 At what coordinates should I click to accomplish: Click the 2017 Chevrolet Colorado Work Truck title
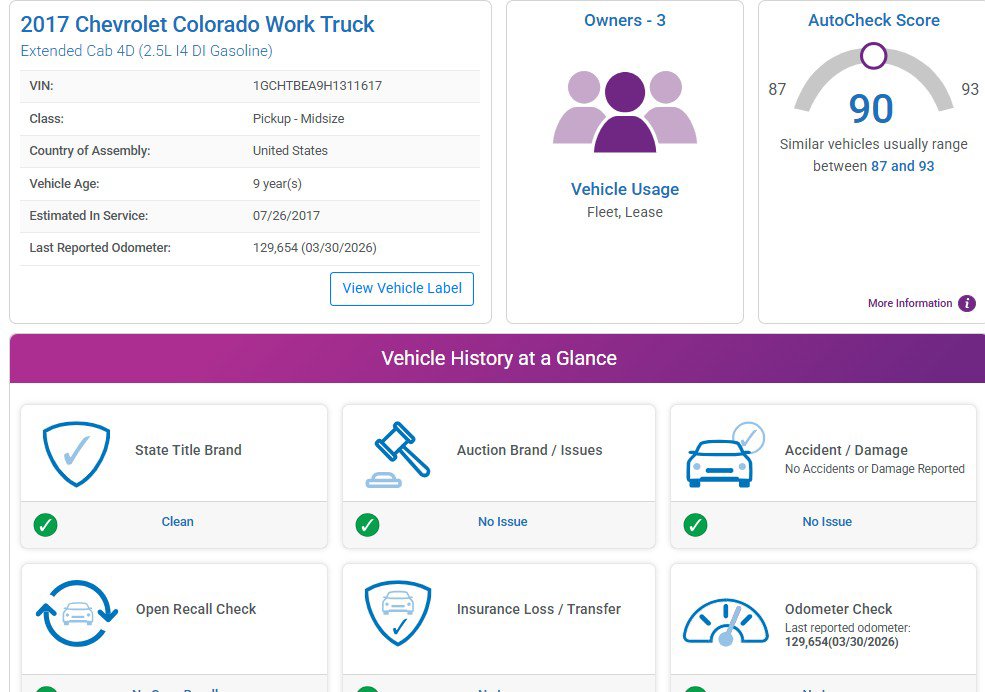197,24
